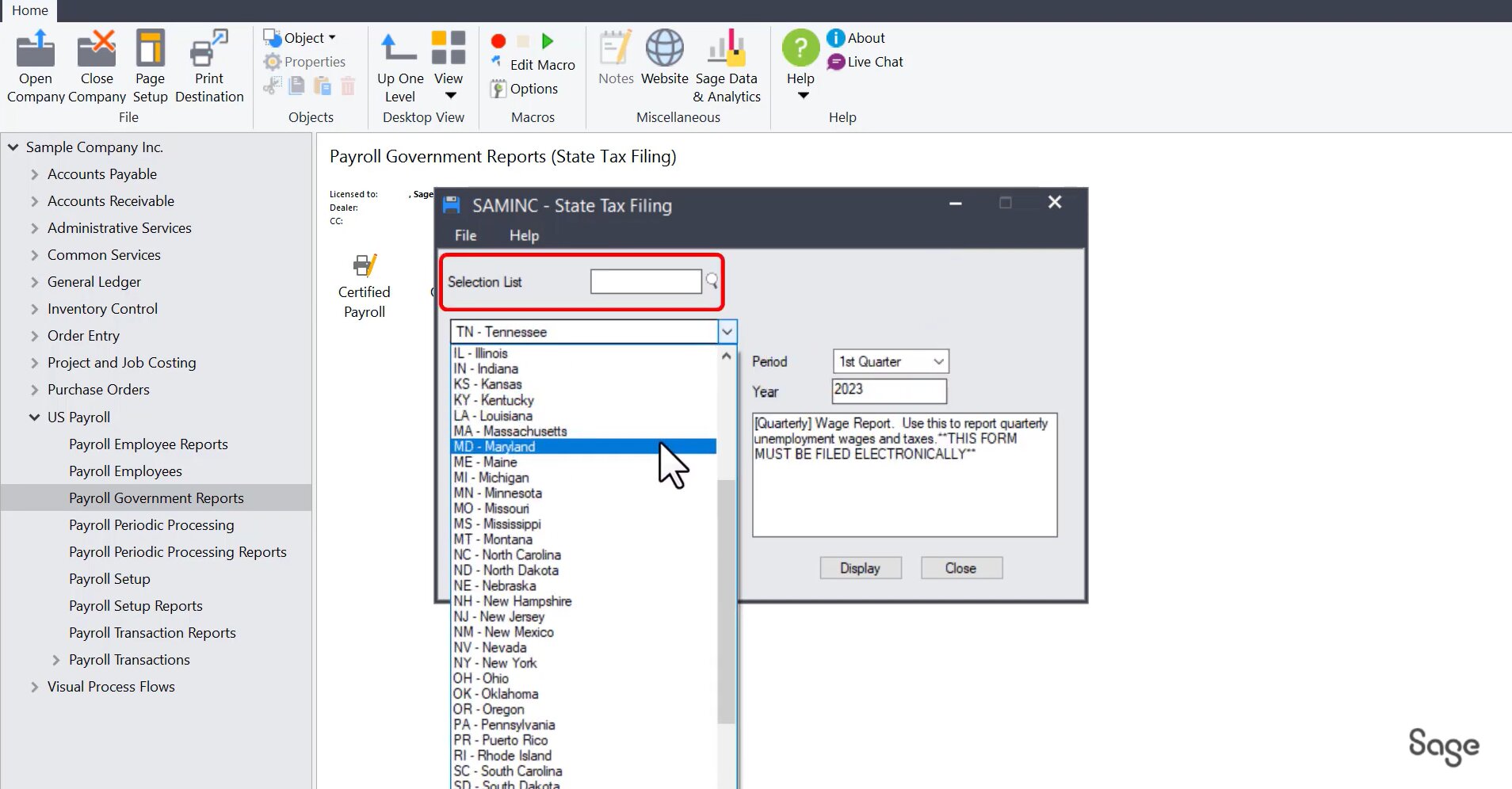Open the File menu in State Tax Filing
Image resolution: width=1512 pixels, height=789 pixels.
coord(464,234)
